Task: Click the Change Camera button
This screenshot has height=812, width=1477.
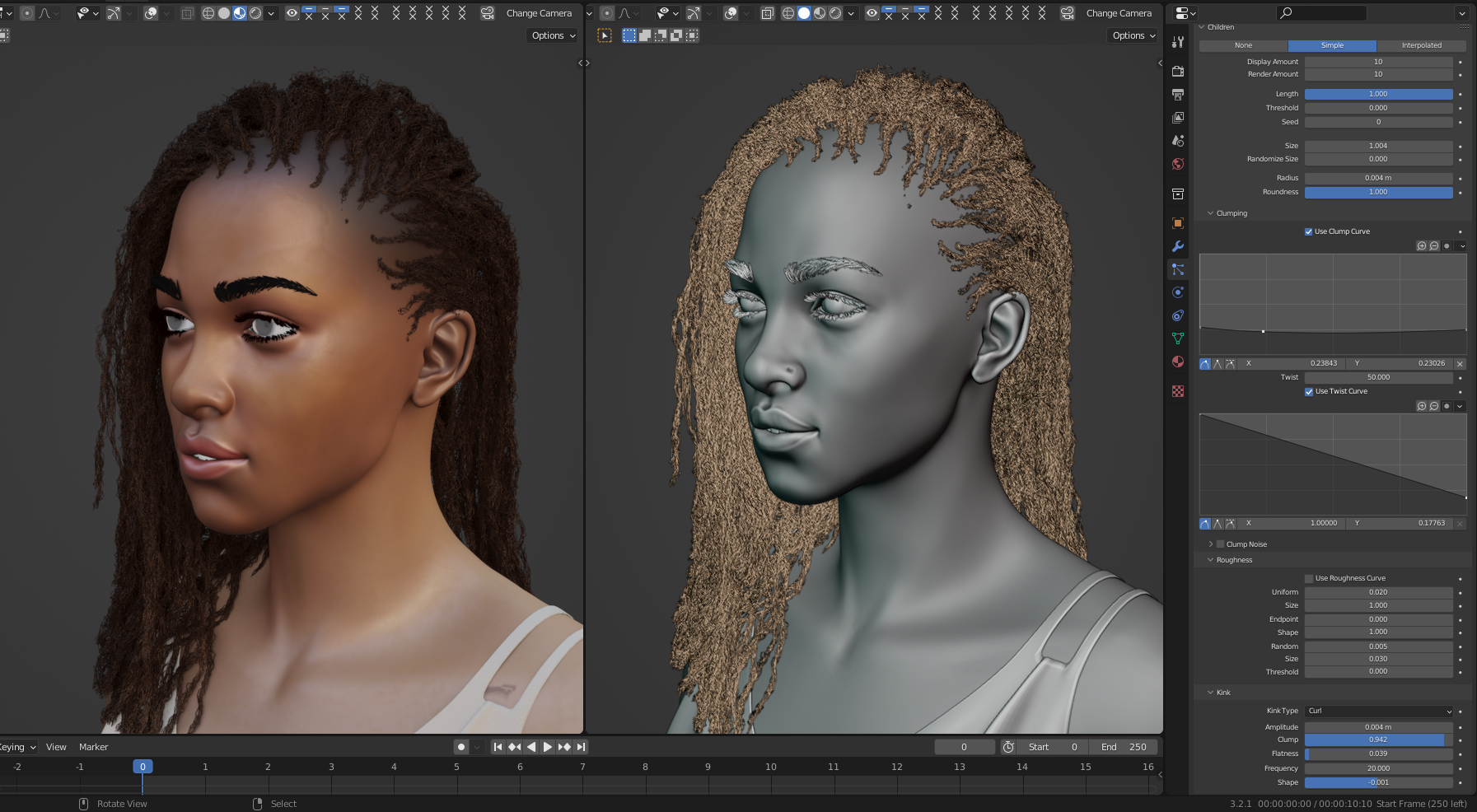Action: [x=539, y=13]
